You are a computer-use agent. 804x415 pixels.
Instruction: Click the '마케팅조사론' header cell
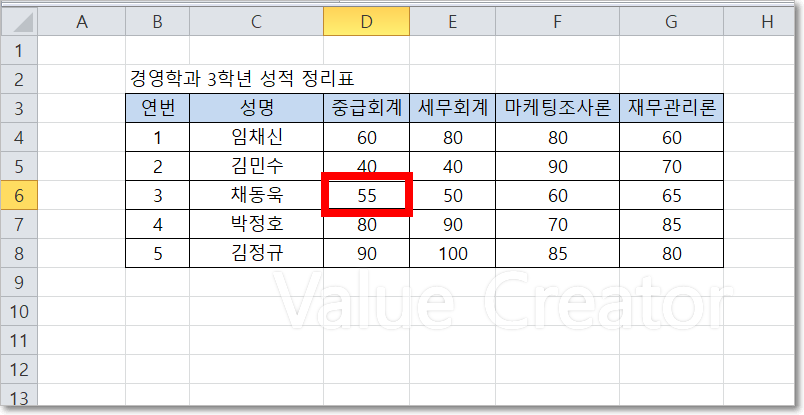[557, 108]
